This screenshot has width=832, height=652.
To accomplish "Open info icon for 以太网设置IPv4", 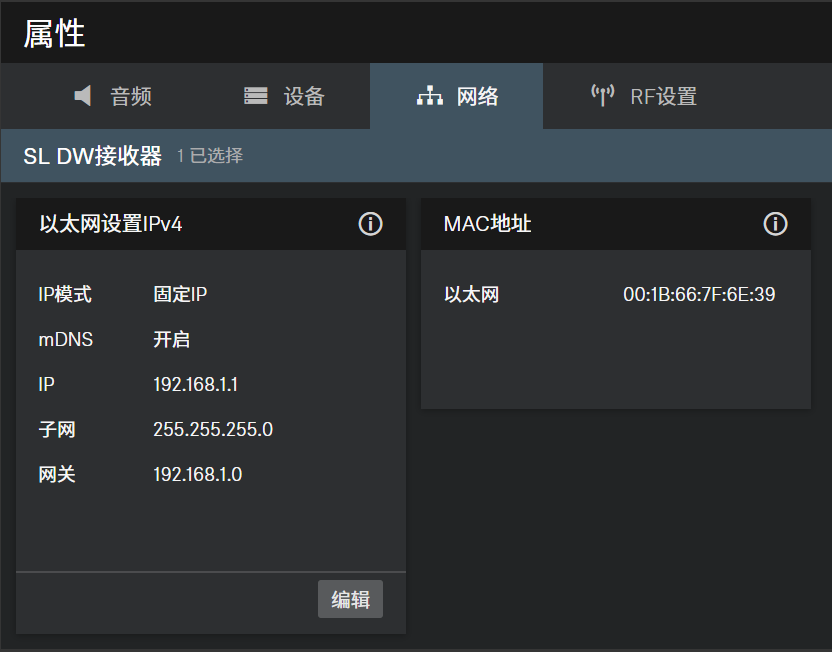I will (x=370, y=224).
